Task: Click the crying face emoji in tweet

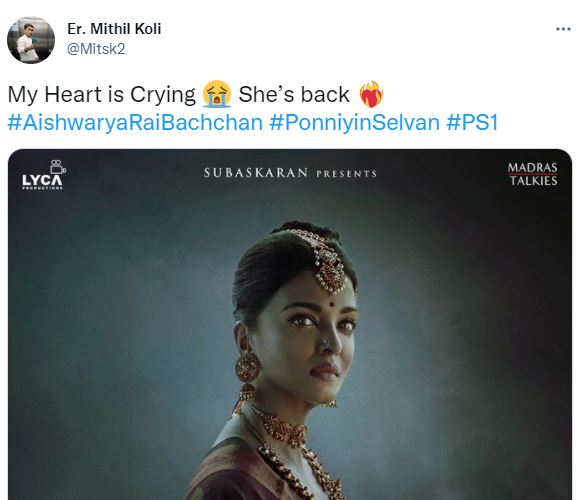Action: (x=217, y=94)
